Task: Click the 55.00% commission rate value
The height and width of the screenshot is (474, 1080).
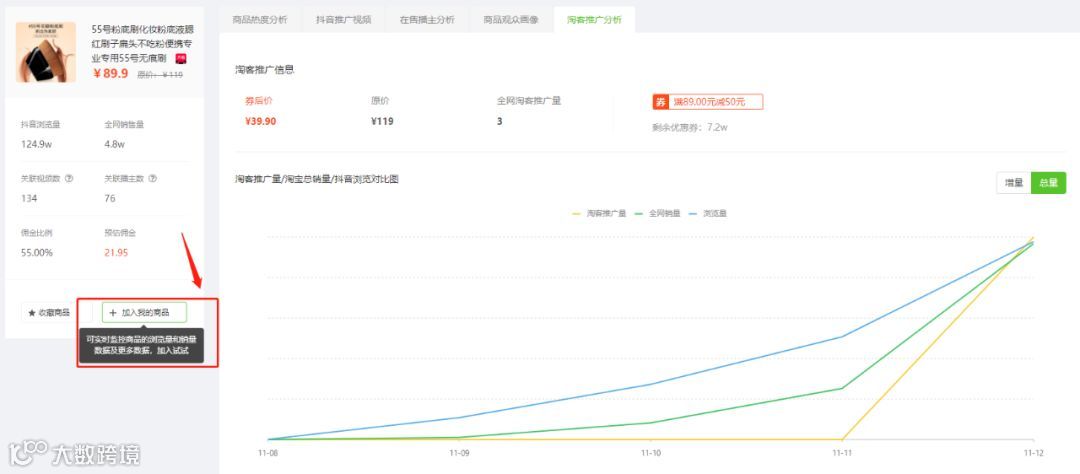Action: [x=37, y=253]
